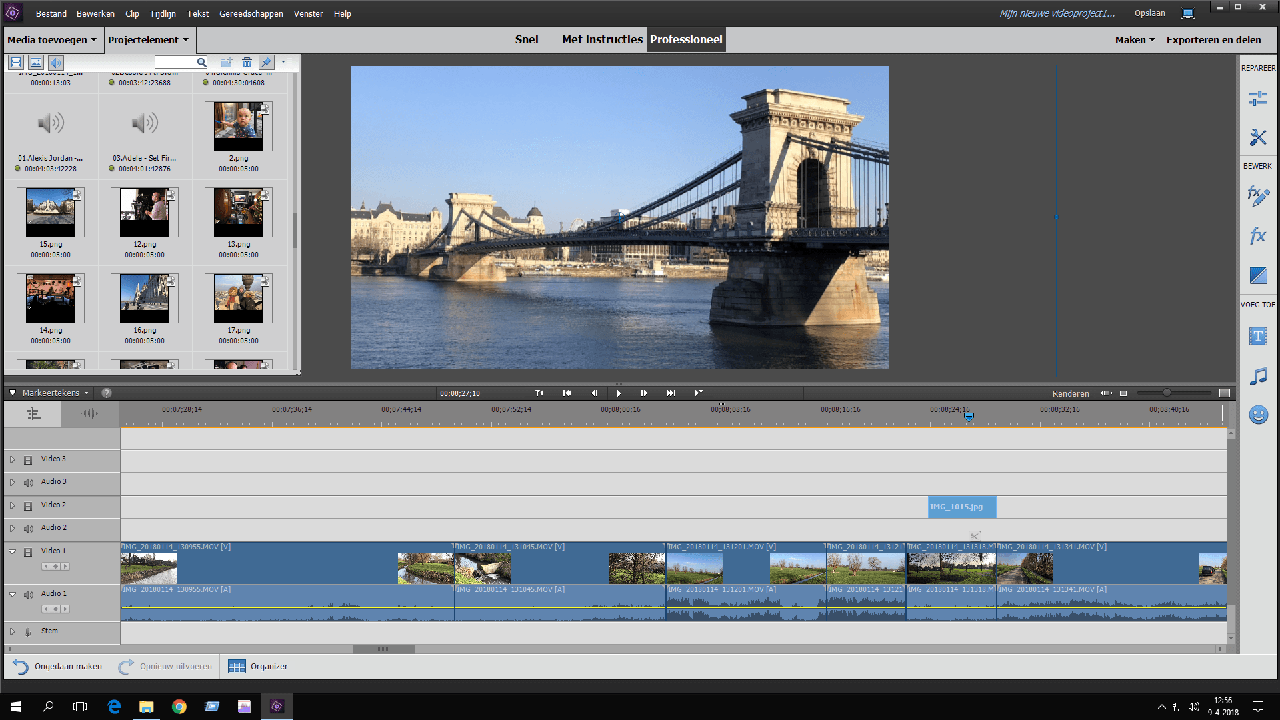1280x720 pixels.
Task: Mute the Audio 2 track speaker
Action: coord(28,528)
